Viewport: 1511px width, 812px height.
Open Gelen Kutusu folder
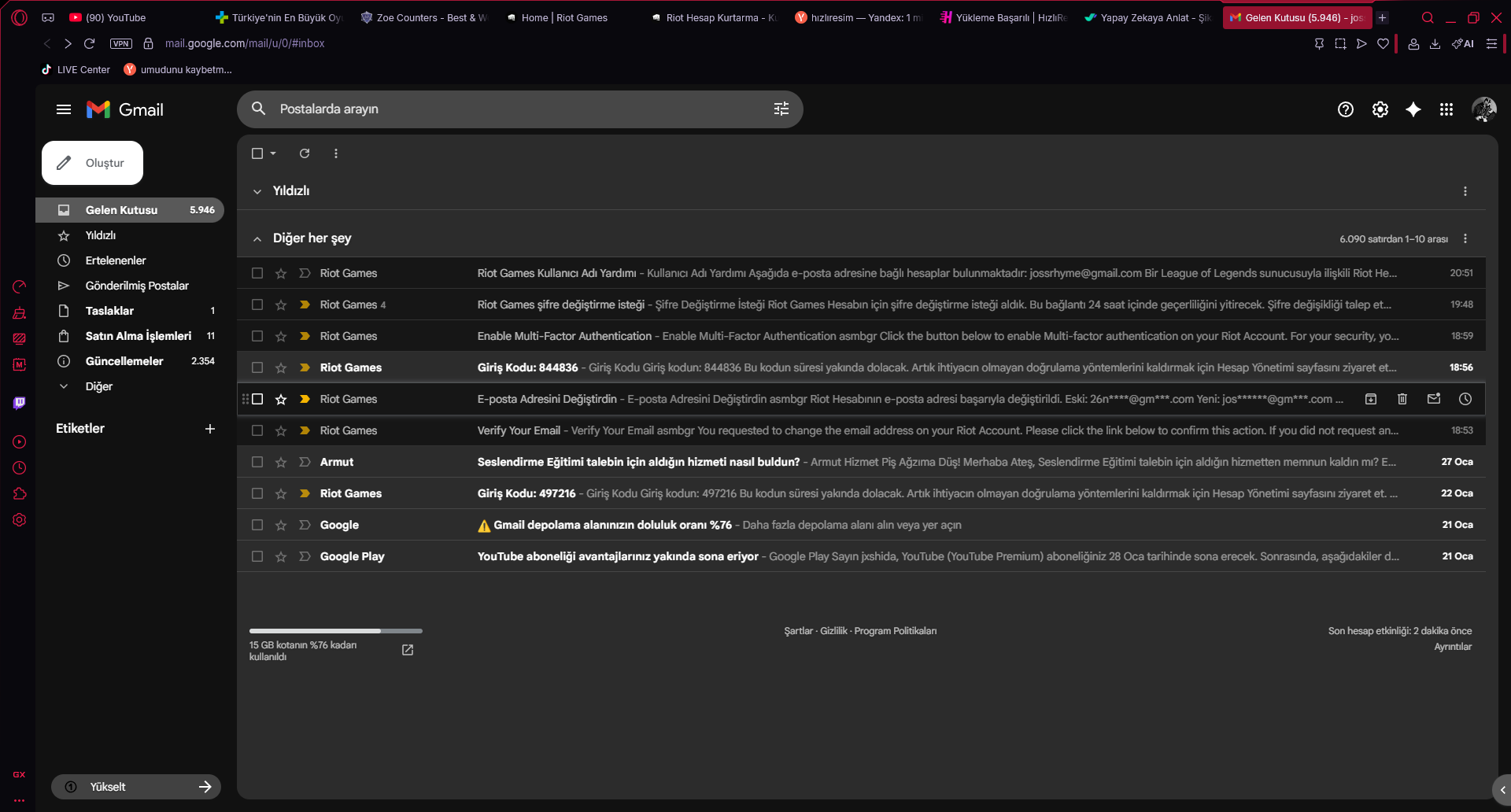[130, 210]
